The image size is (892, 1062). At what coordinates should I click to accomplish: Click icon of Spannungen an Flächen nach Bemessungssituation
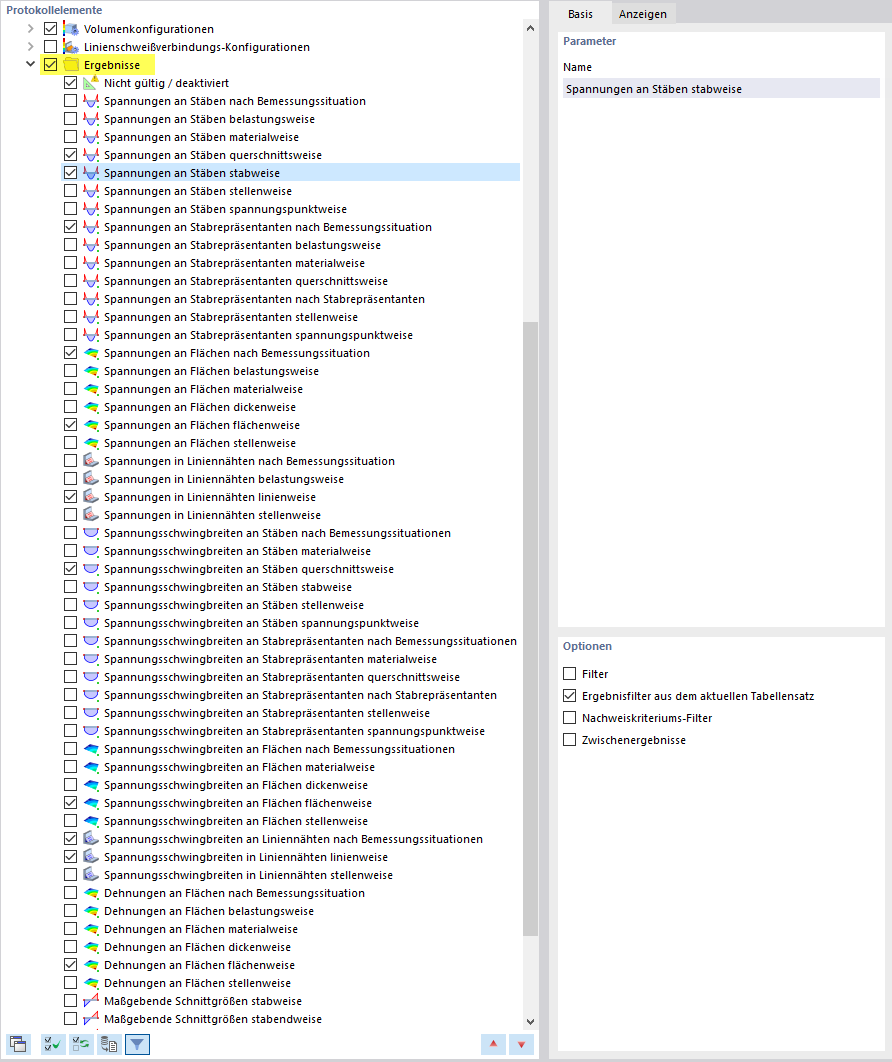click(x=91, y=353)
